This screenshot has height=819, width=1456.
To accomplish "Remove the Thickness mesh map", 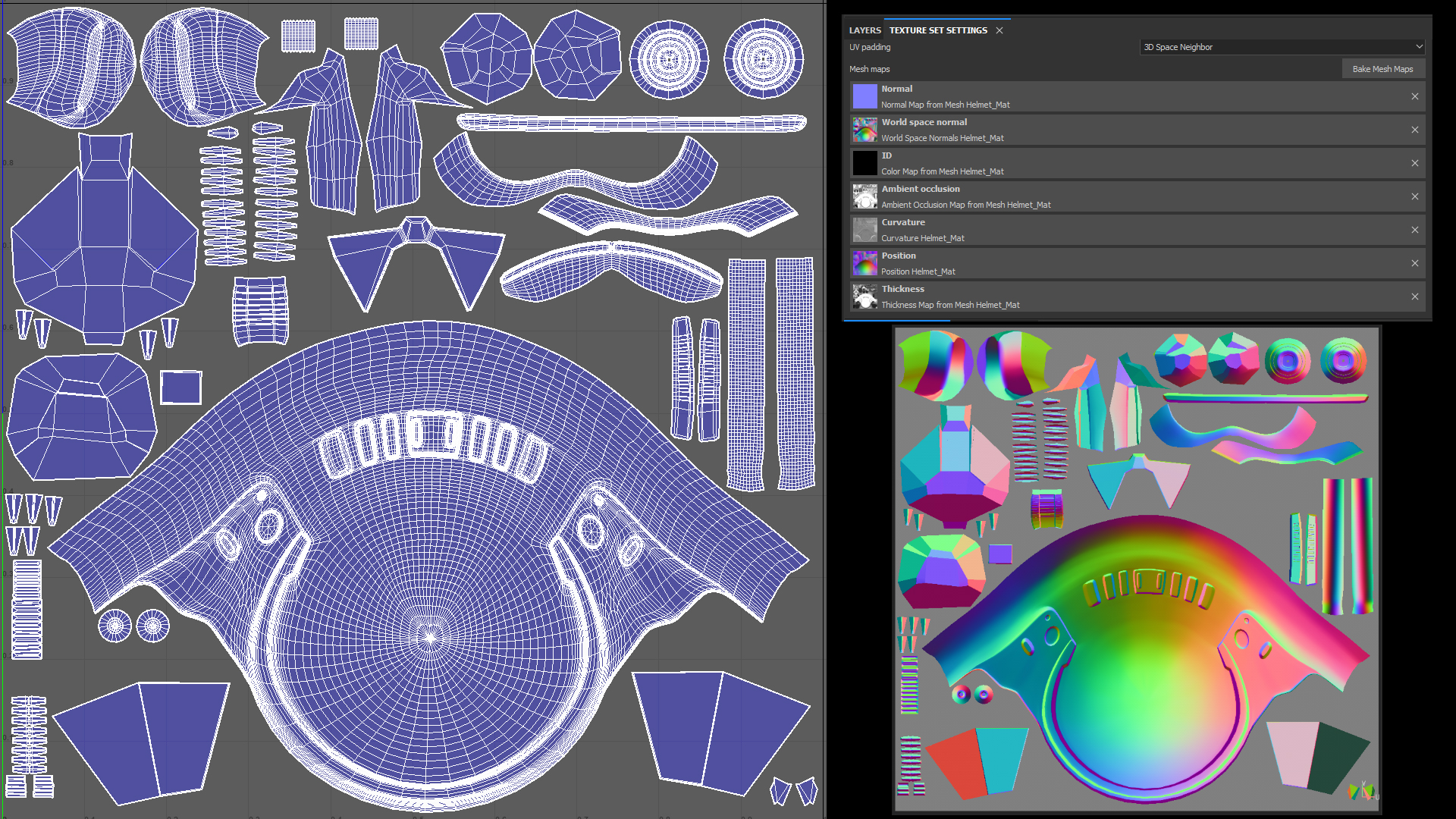I will point(1414,297).
